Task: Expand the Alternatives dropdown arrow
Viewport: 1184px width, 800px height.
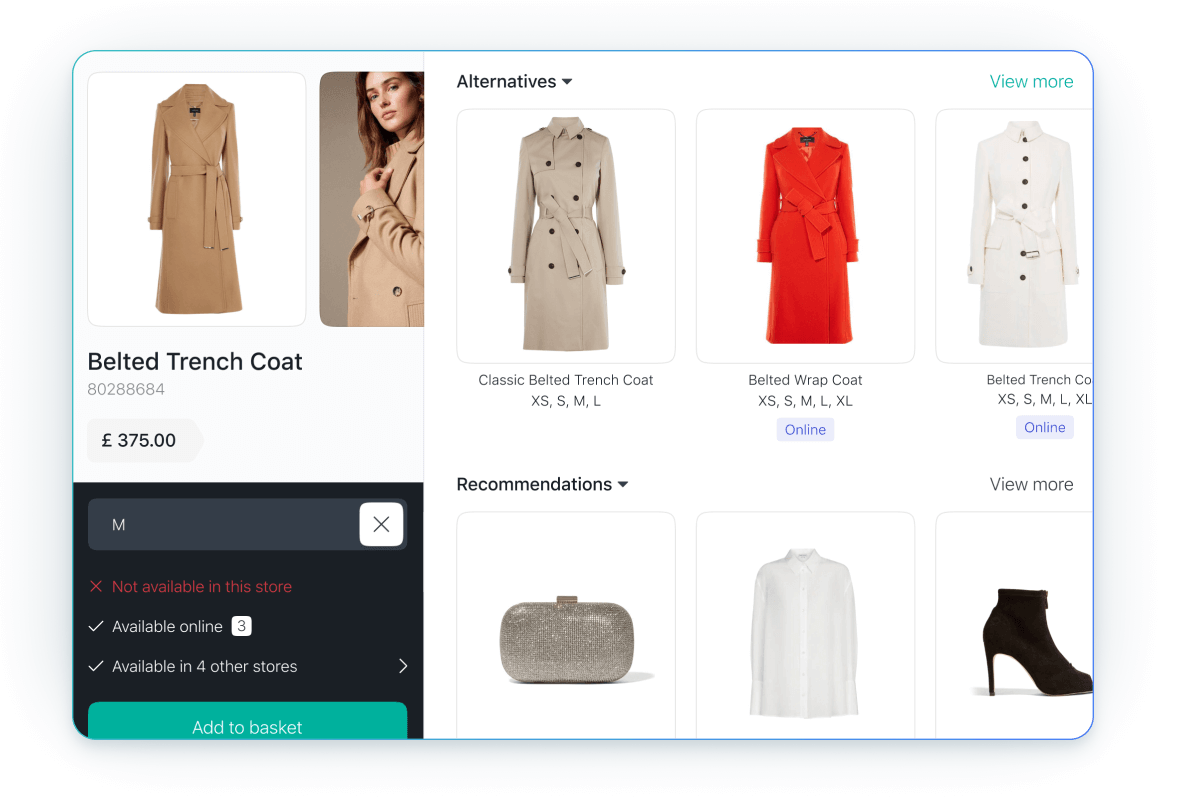Action: coord(567,82)
